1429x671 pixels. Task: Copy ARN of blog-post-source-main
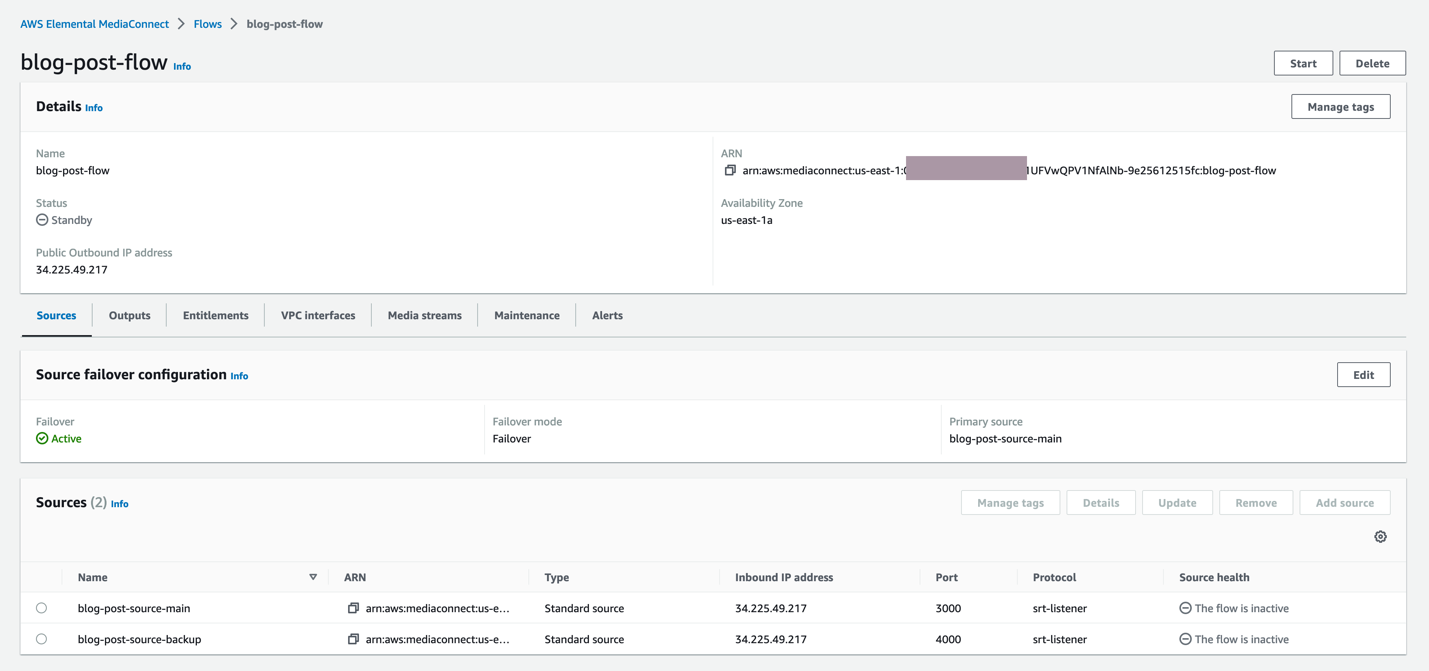point(353,608)
